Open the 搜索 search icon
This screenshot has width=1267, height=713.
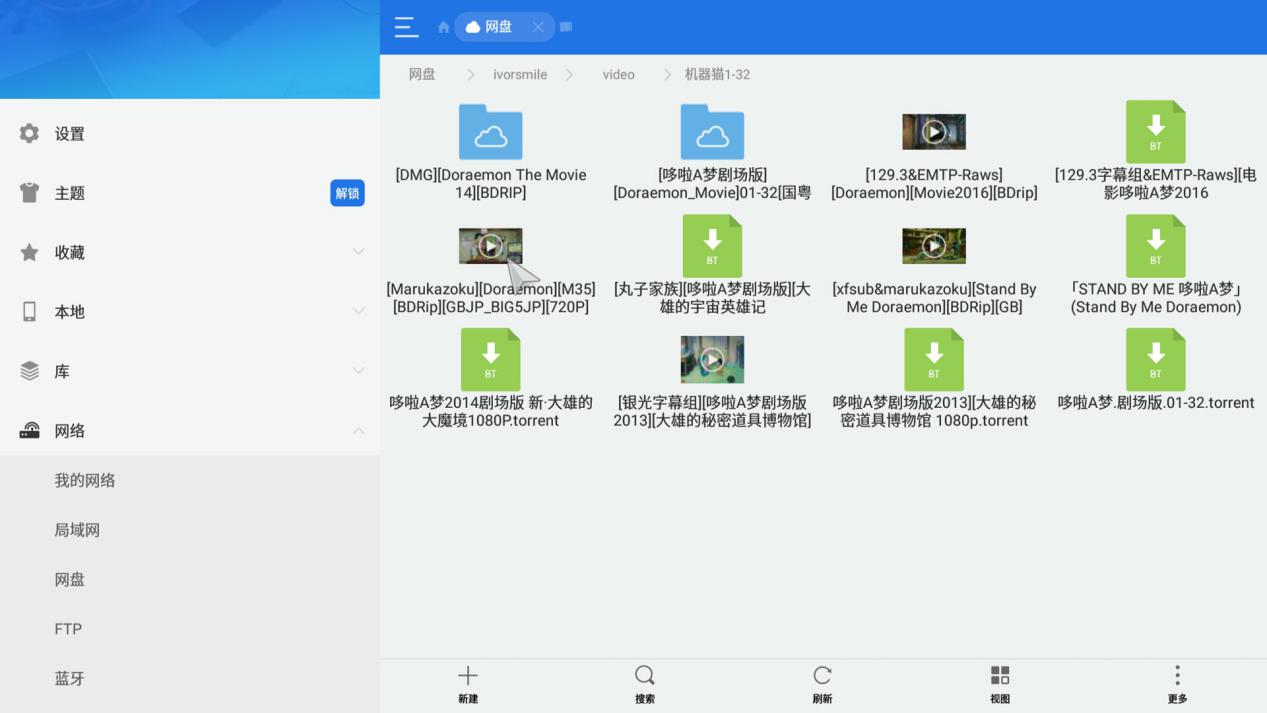click(x=644, y=675)
